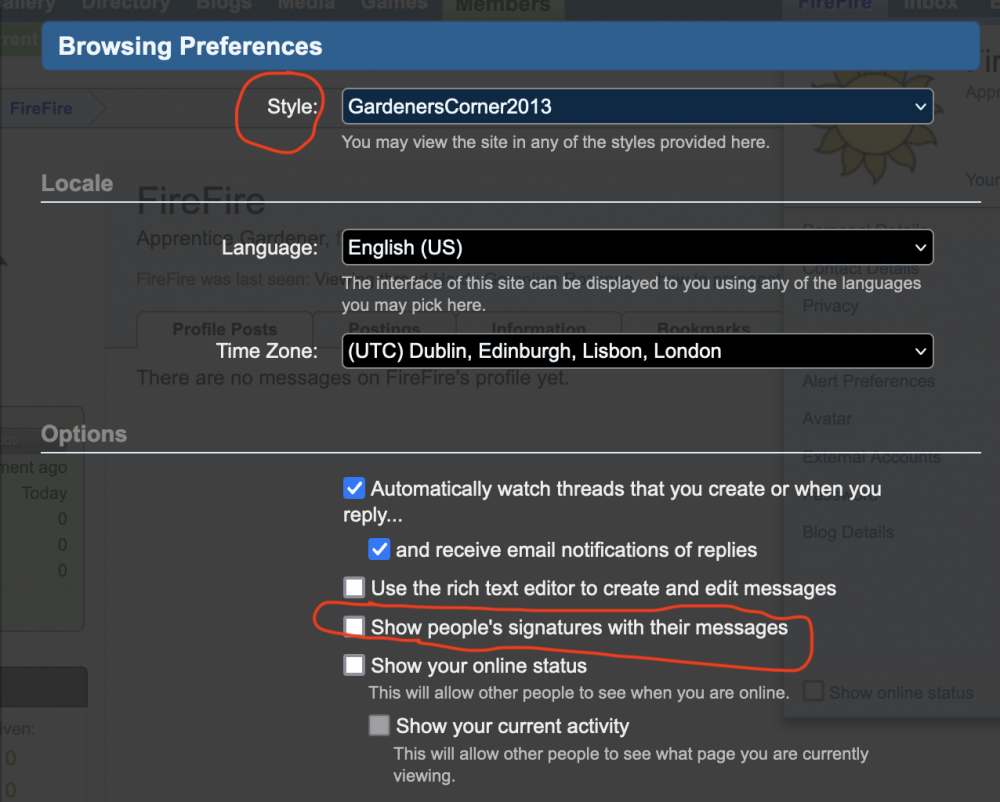
Task: Open Alert Preferences in the sidebar
Action: click(868, 381)
